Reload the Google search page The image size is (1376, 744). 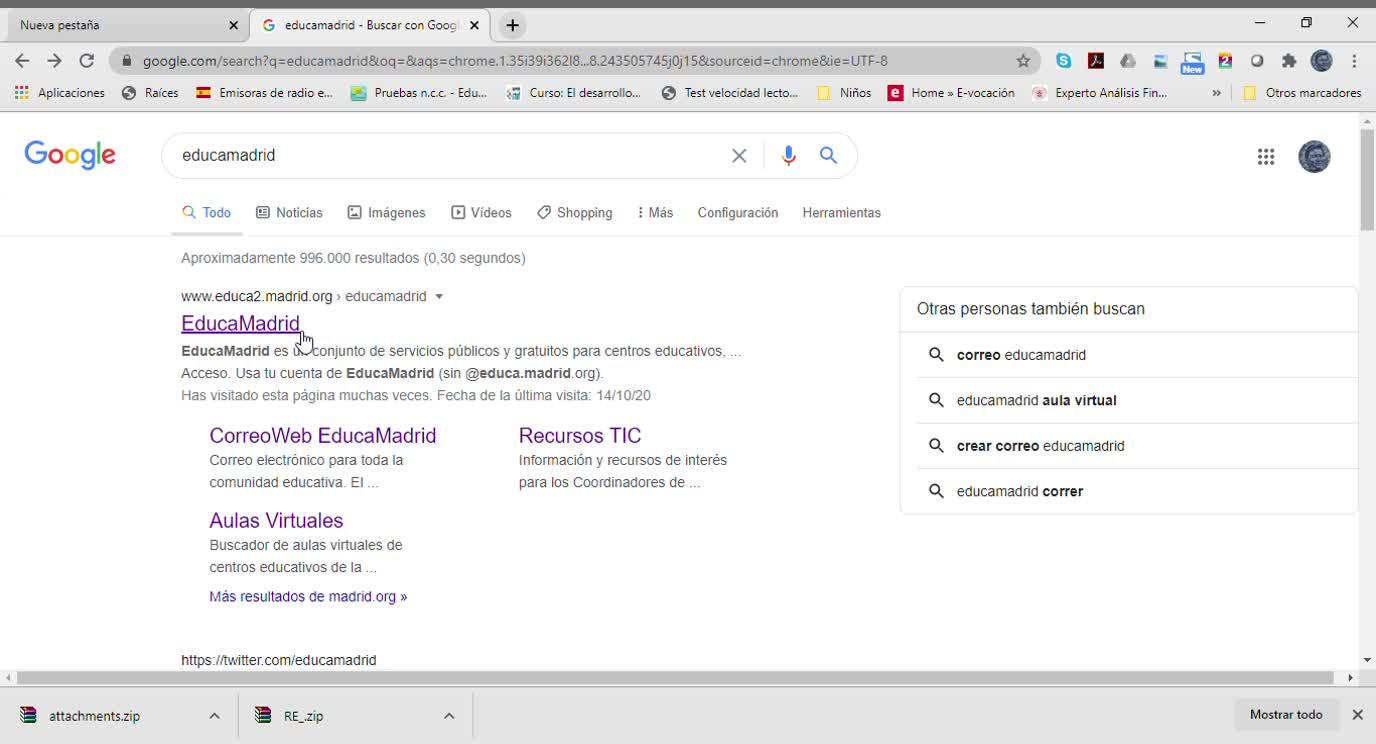(x=87, y=61)
